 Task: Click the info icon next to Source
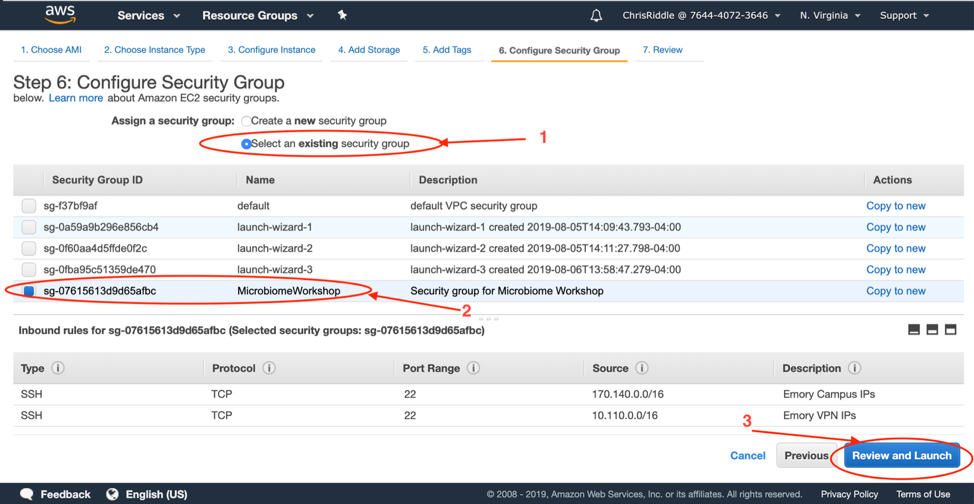642,368
